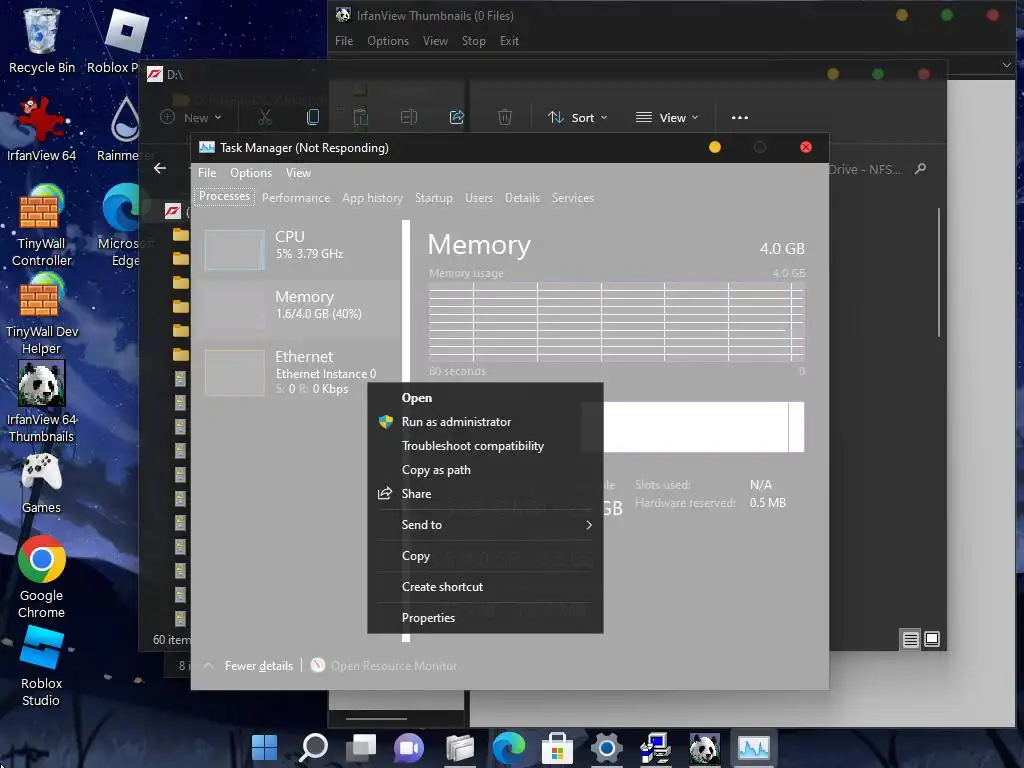Switch to the Processes tab
This screenshot has height=768, width=1024.
pyautogui.click(x=224, y=197)
